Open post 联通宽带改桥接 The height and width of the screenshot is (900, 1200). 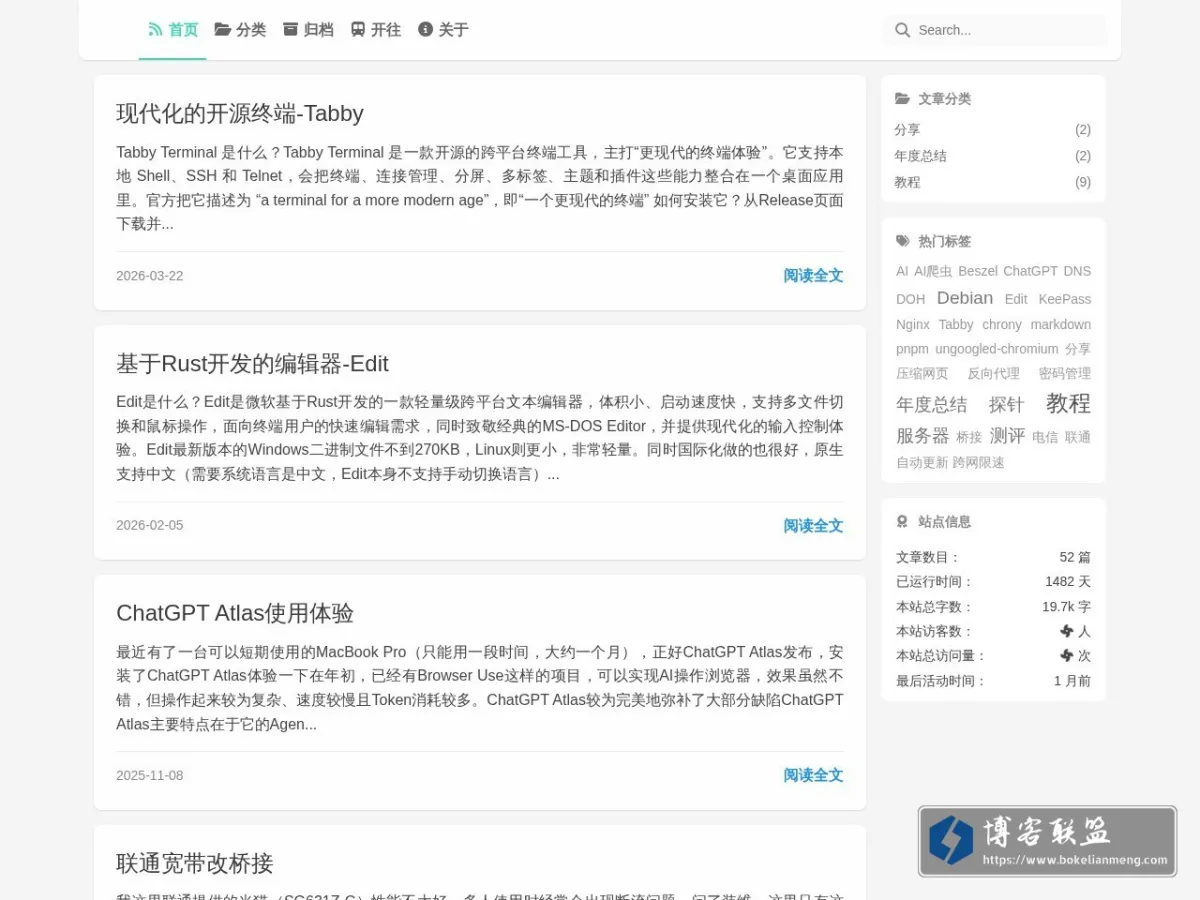pos(195,863)
